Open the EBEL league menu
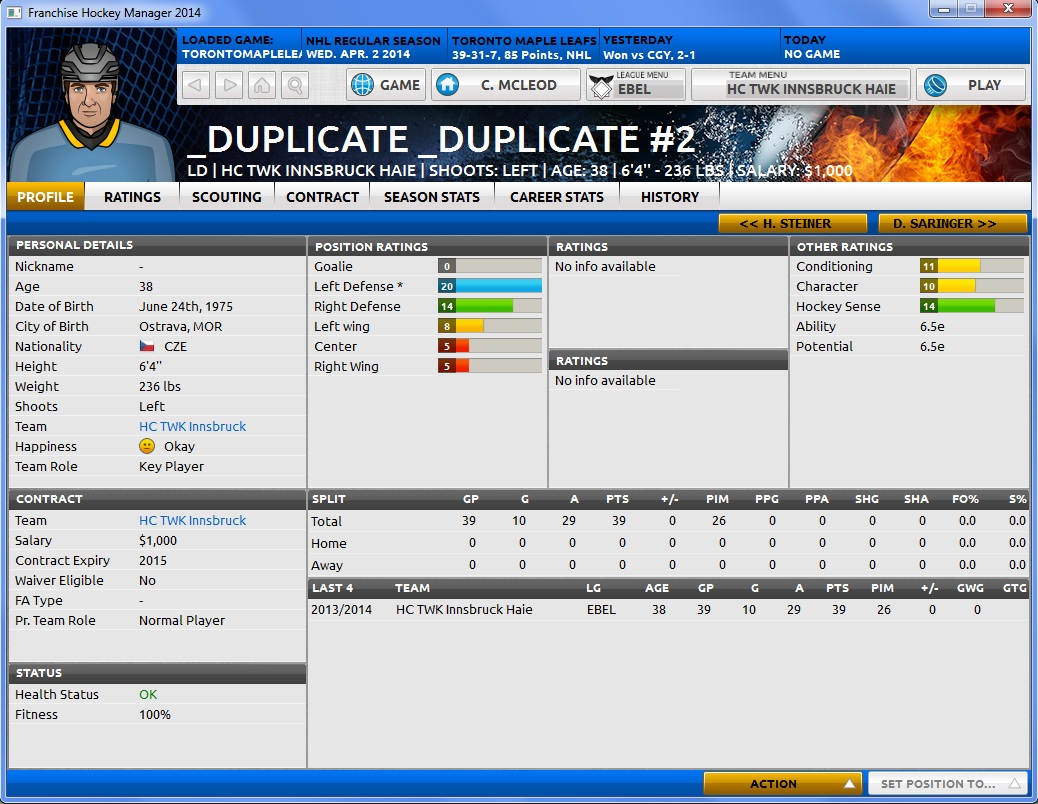 coord(636,85)
